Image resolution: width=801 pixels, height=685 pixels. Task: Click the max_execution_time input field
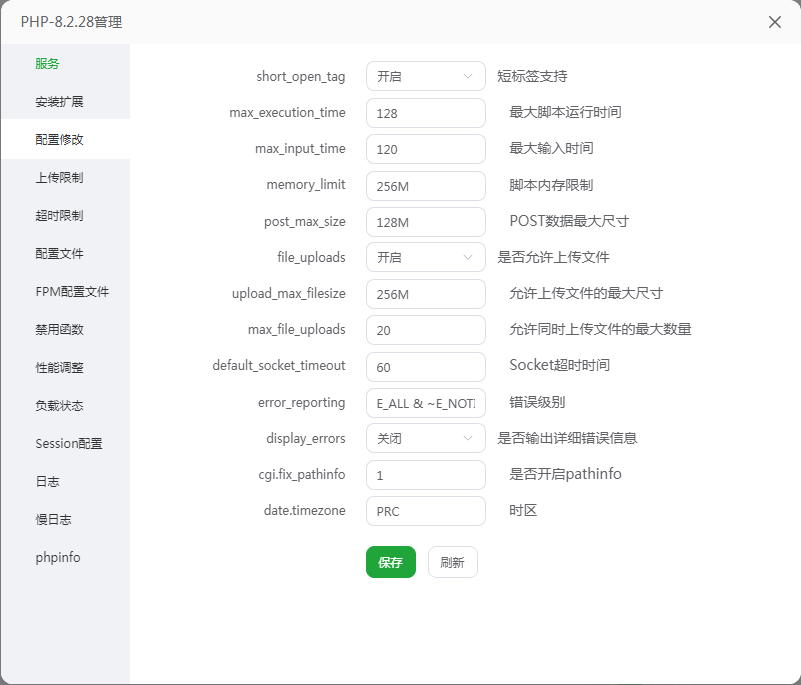425,113
